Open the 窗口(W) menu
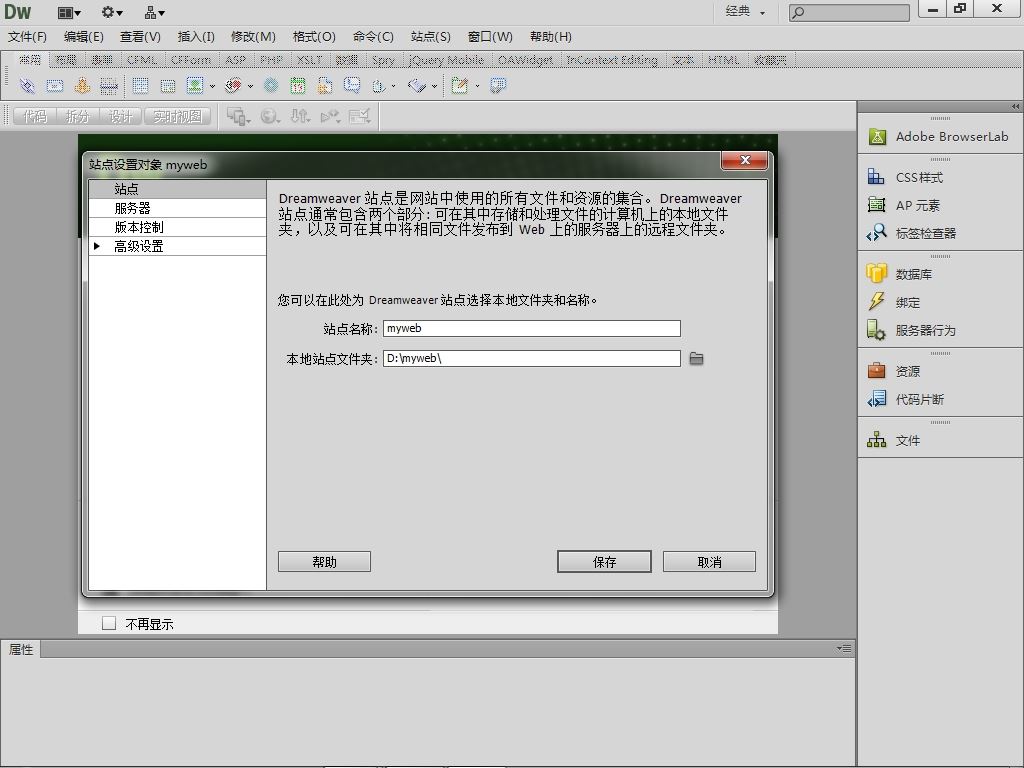 490,37
